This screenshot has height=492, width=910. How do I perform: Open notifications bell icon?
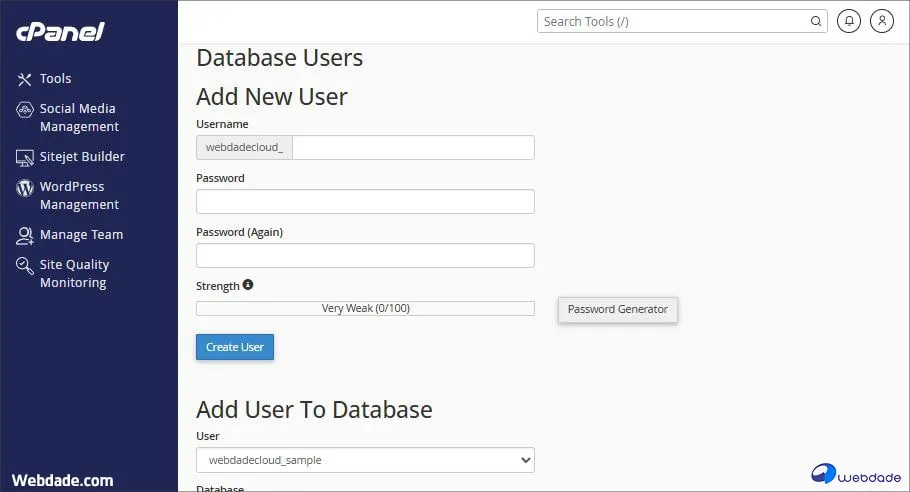tap(848, 21)
